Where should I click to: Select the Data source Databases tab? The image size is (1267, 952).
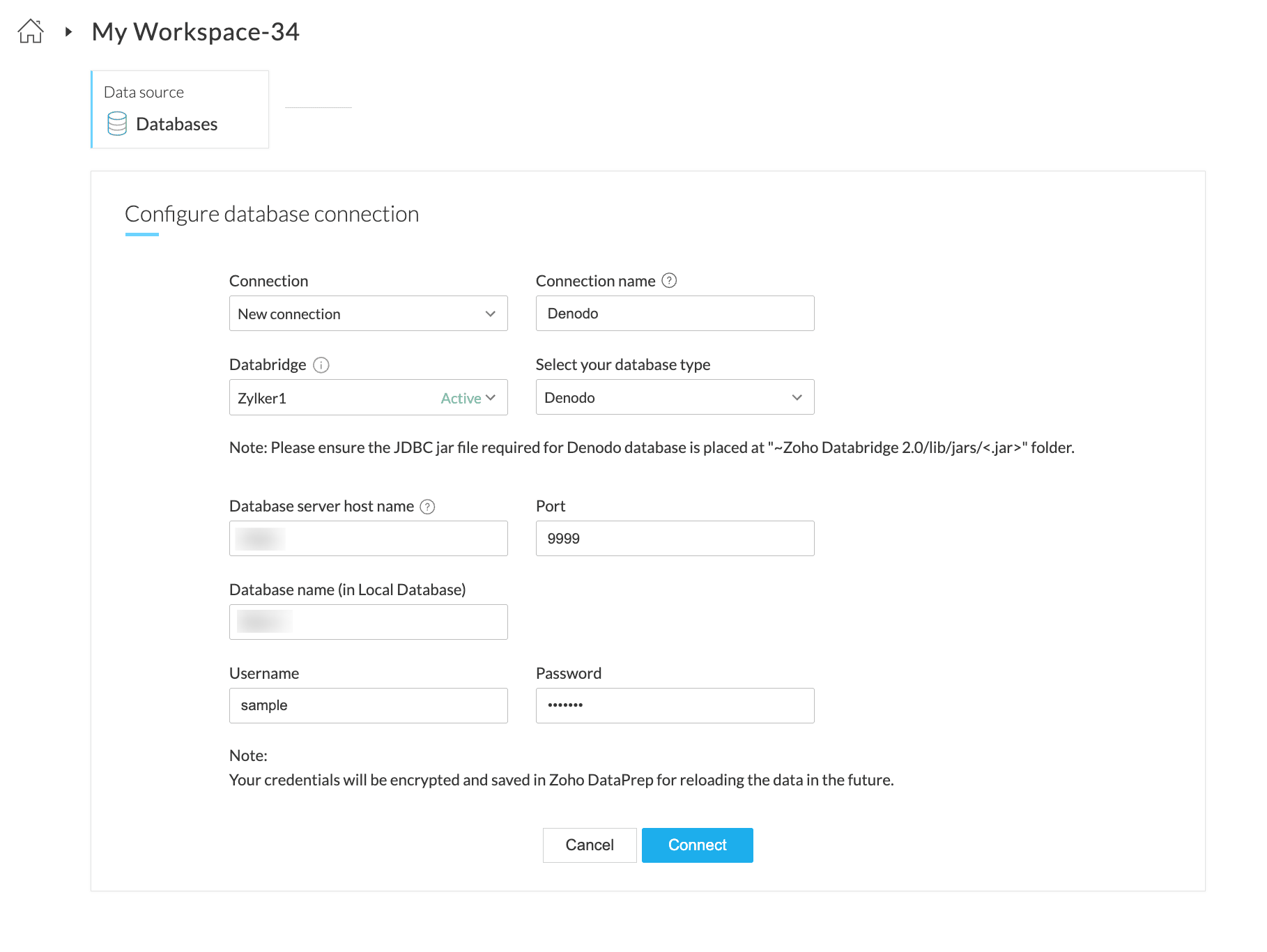(x=180, y=109)
